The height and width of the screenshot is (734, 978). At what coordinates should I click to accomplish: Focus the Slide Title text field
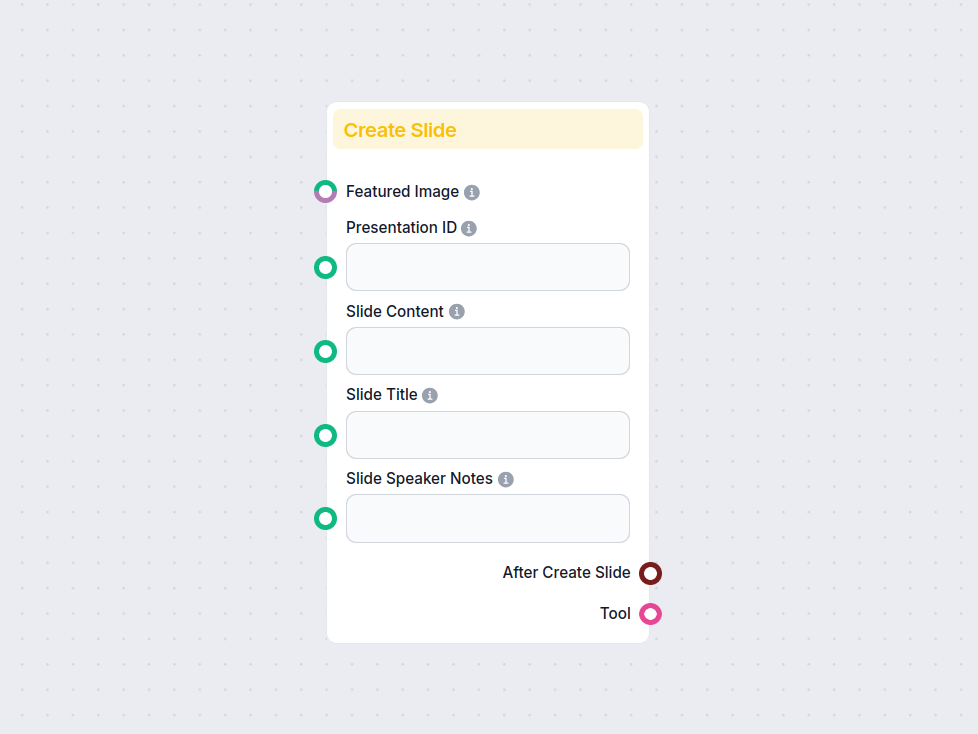point(487,435)
